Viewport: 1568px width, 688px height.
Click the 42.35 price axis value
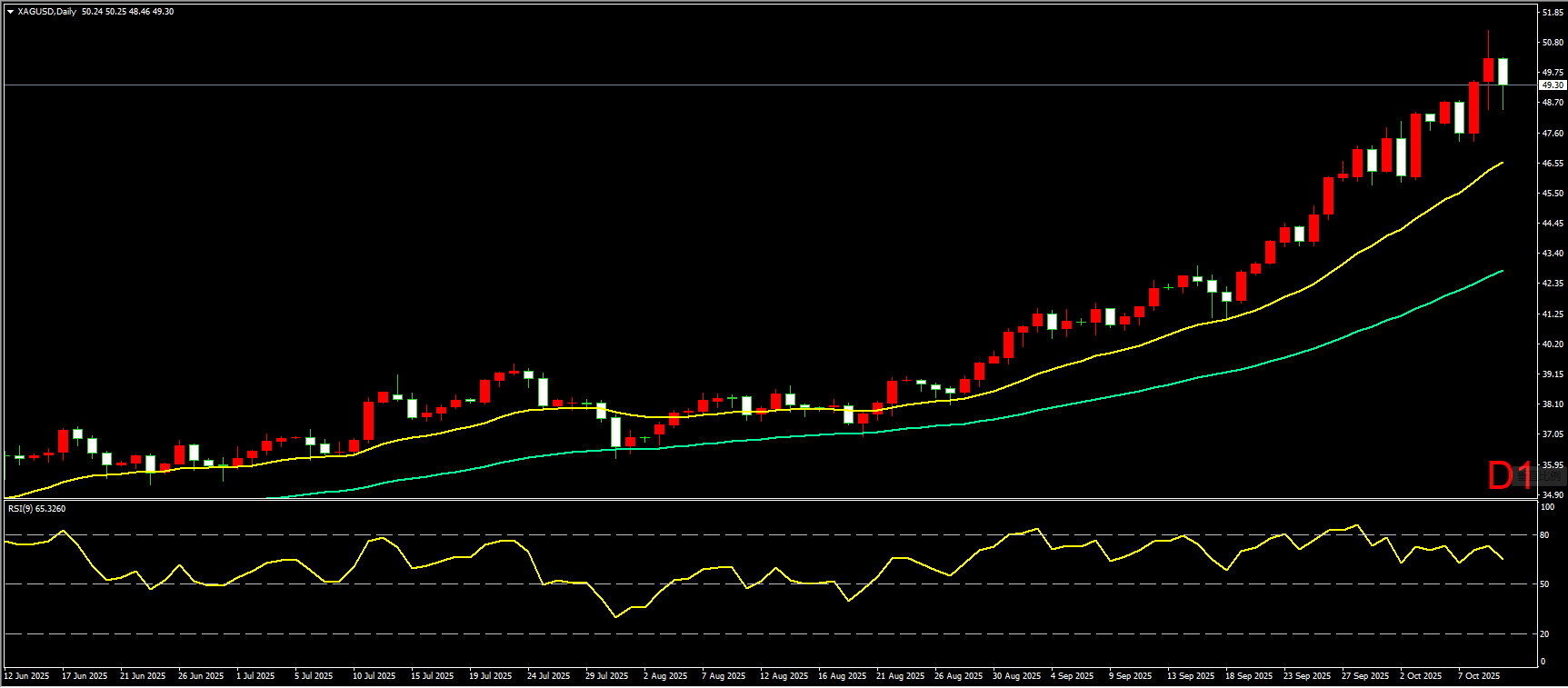click(1553, 284)
